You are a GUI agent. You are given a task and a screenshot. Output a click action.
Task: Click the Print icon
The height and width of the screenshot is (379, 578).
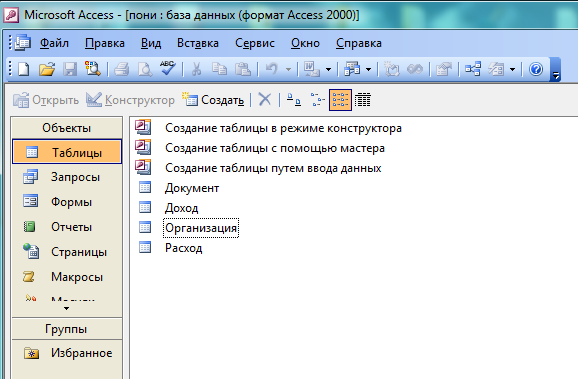121,69
